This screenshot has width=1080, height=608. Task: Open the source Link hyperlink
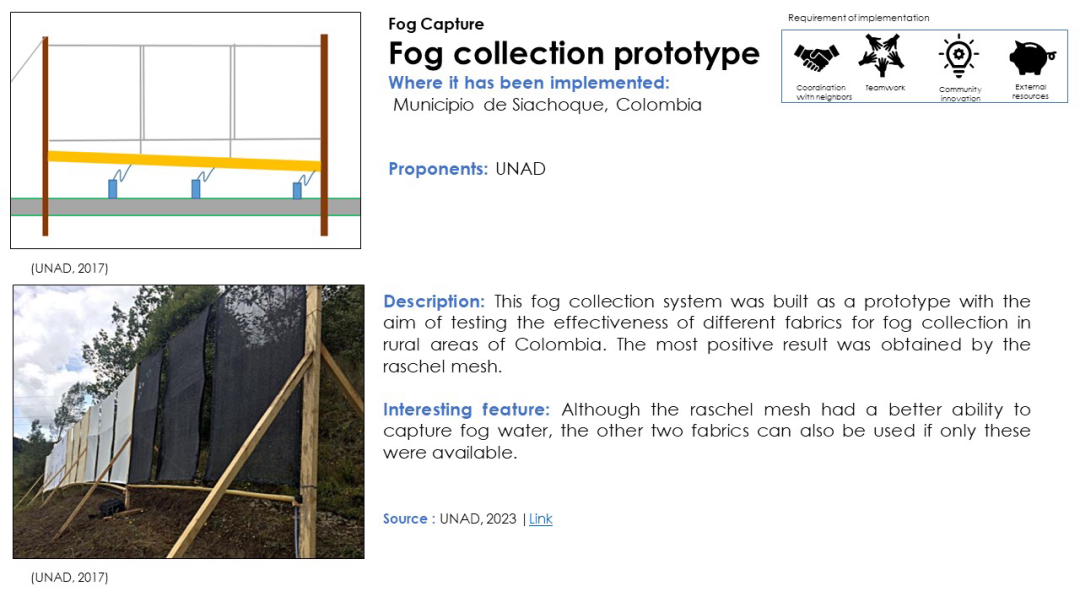pos(541,519)
